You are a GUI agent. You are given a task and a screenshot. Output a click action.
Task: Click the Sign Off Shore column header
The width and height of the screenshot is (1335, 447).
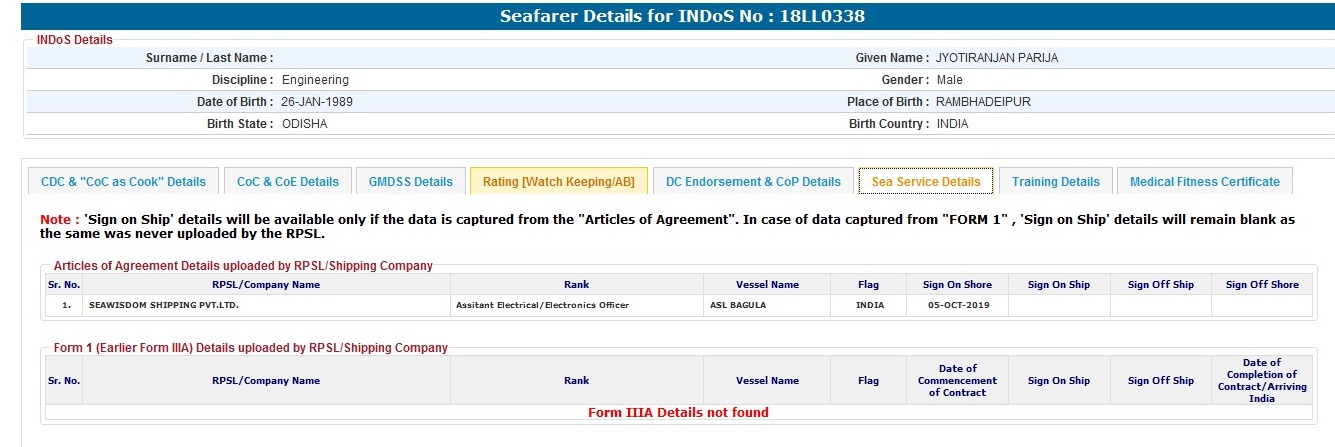pyautogui.click(x=1262, y=285)
